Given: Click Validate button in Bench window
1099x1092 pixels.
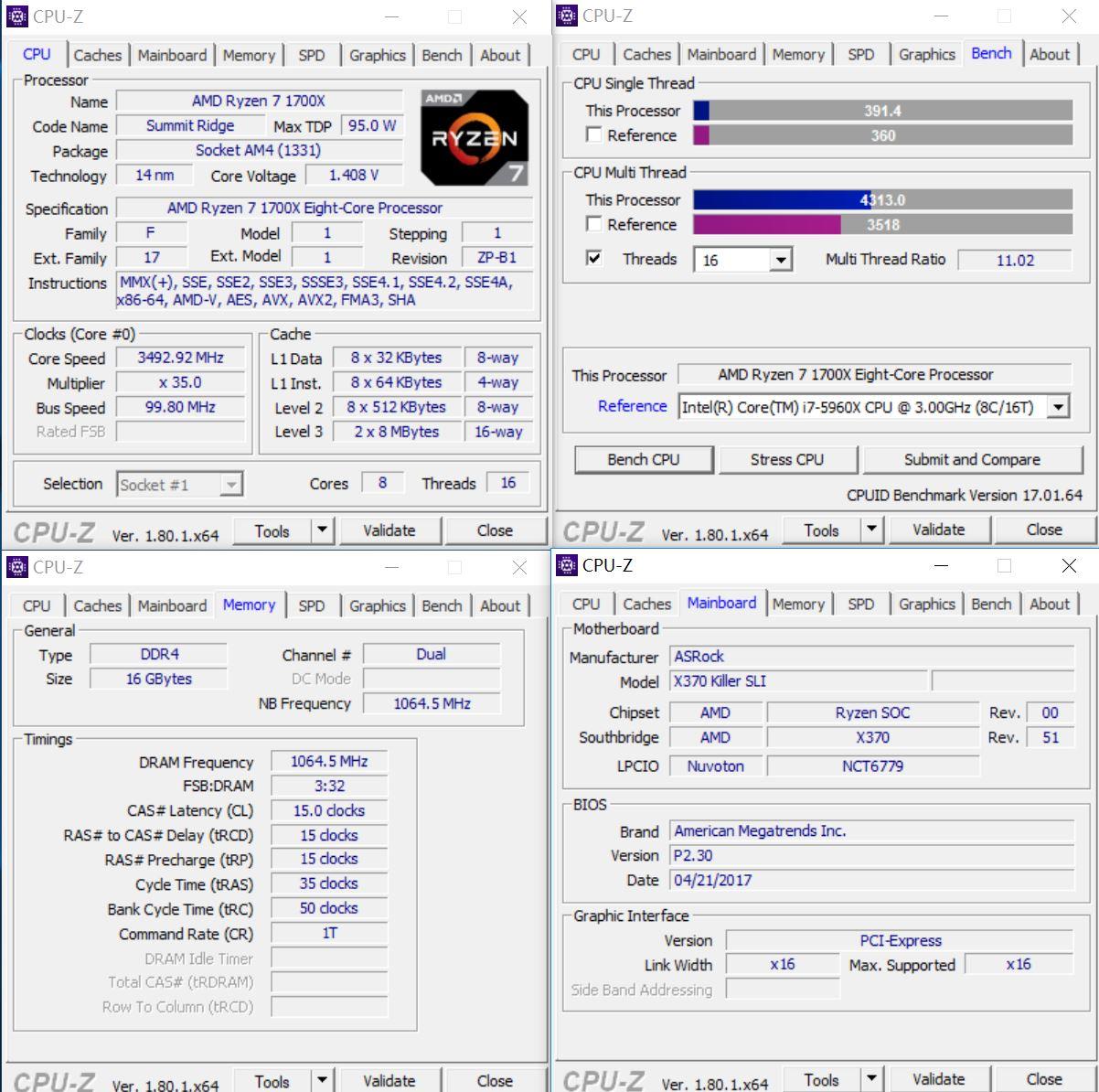Looking at the screenshot, I should click(939, 530).
